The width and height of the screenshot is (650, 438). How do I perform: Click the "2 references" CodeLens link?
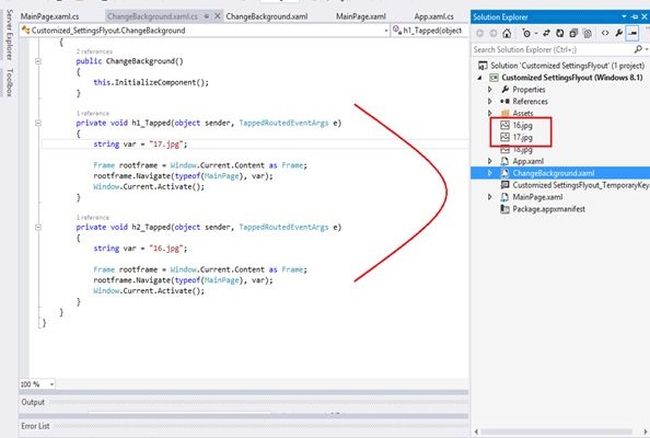coord(94,51)
